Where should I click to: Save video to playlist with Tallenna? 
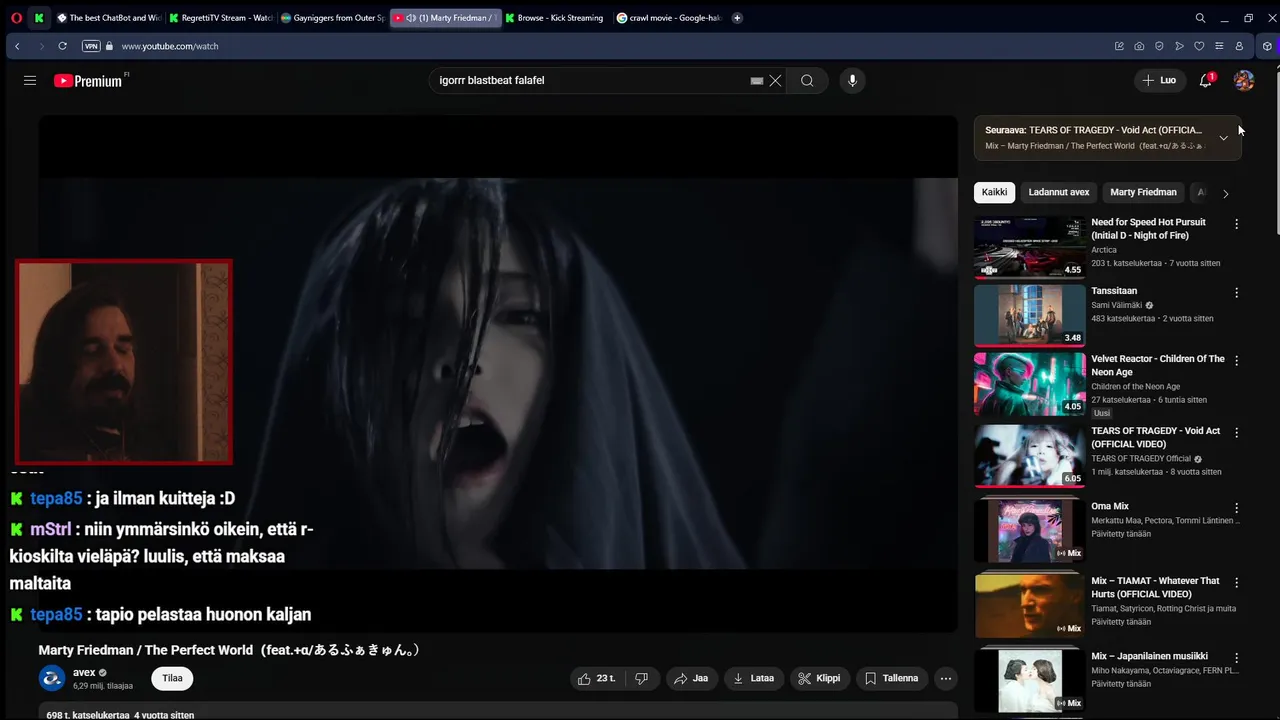click(891, 678)
